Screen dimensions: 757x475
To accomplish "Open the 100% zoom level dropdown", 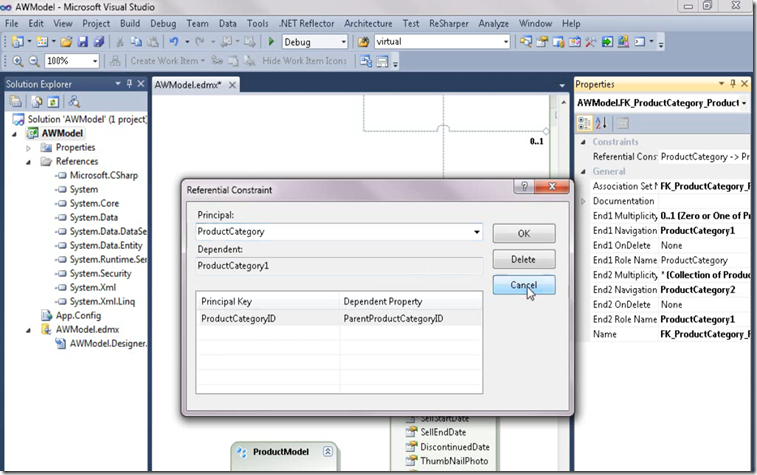I will click(x=95, y=61).
